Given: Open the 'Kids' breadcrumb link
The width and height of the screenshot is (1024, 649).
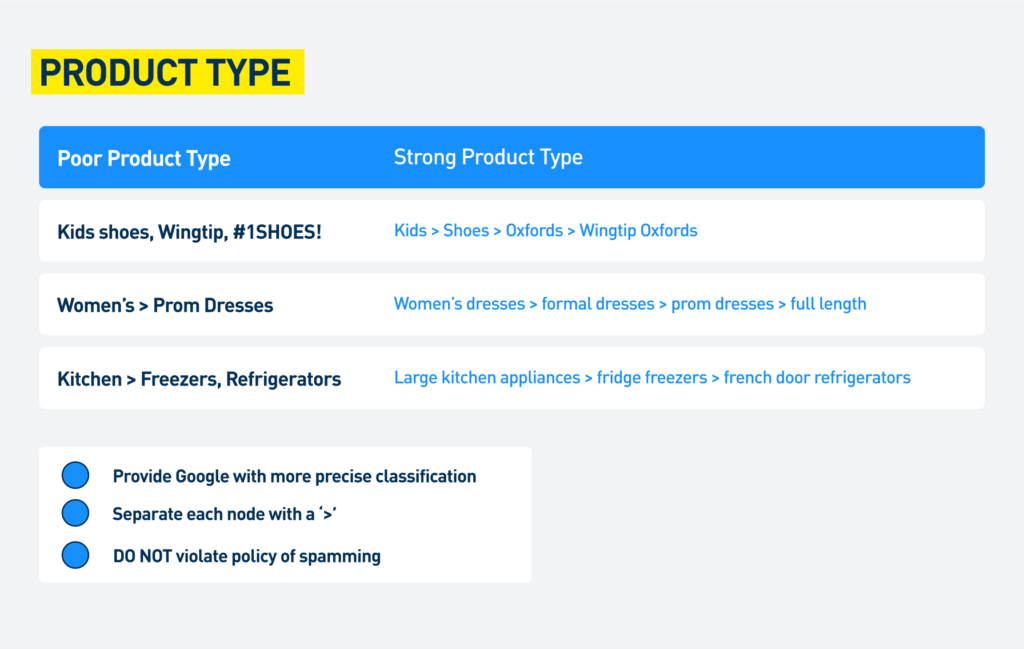Looking at the screenshot, I should coord(410,230).
